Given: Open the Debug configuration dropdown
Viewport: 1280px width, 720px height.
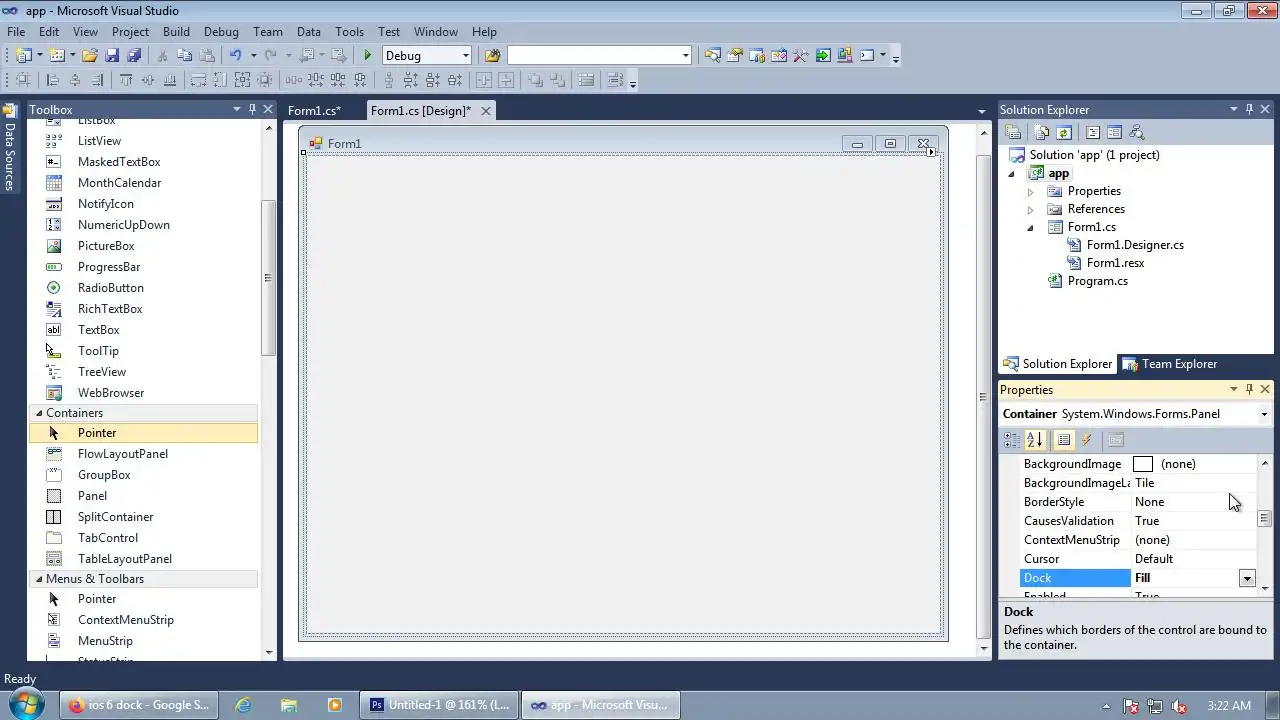Looking at the screenshot, I should [465, 55].
